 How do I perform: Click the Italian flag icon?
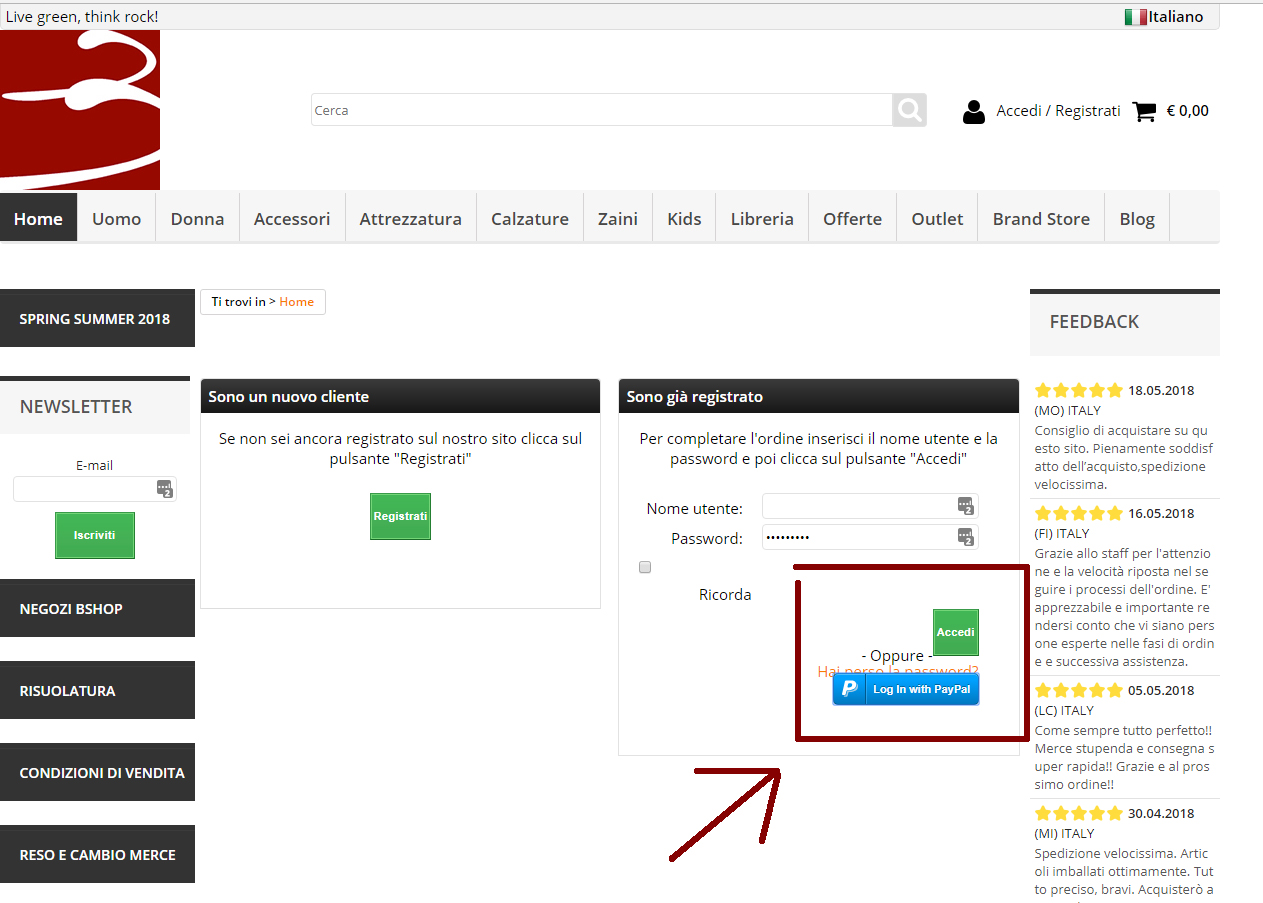(x=1135, y=17)
